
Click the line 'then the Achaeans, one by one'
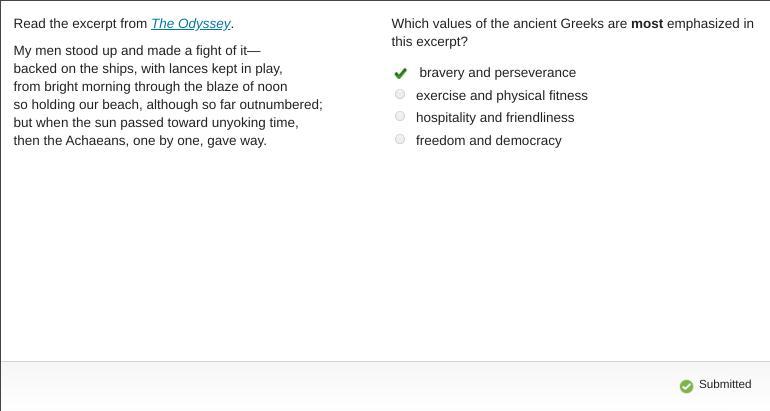pos(139,140)
